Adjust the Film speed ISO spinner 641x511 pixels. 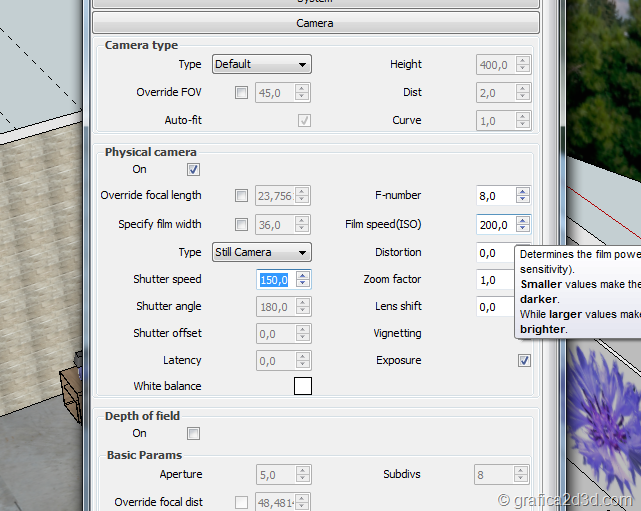tap(523, 225)
